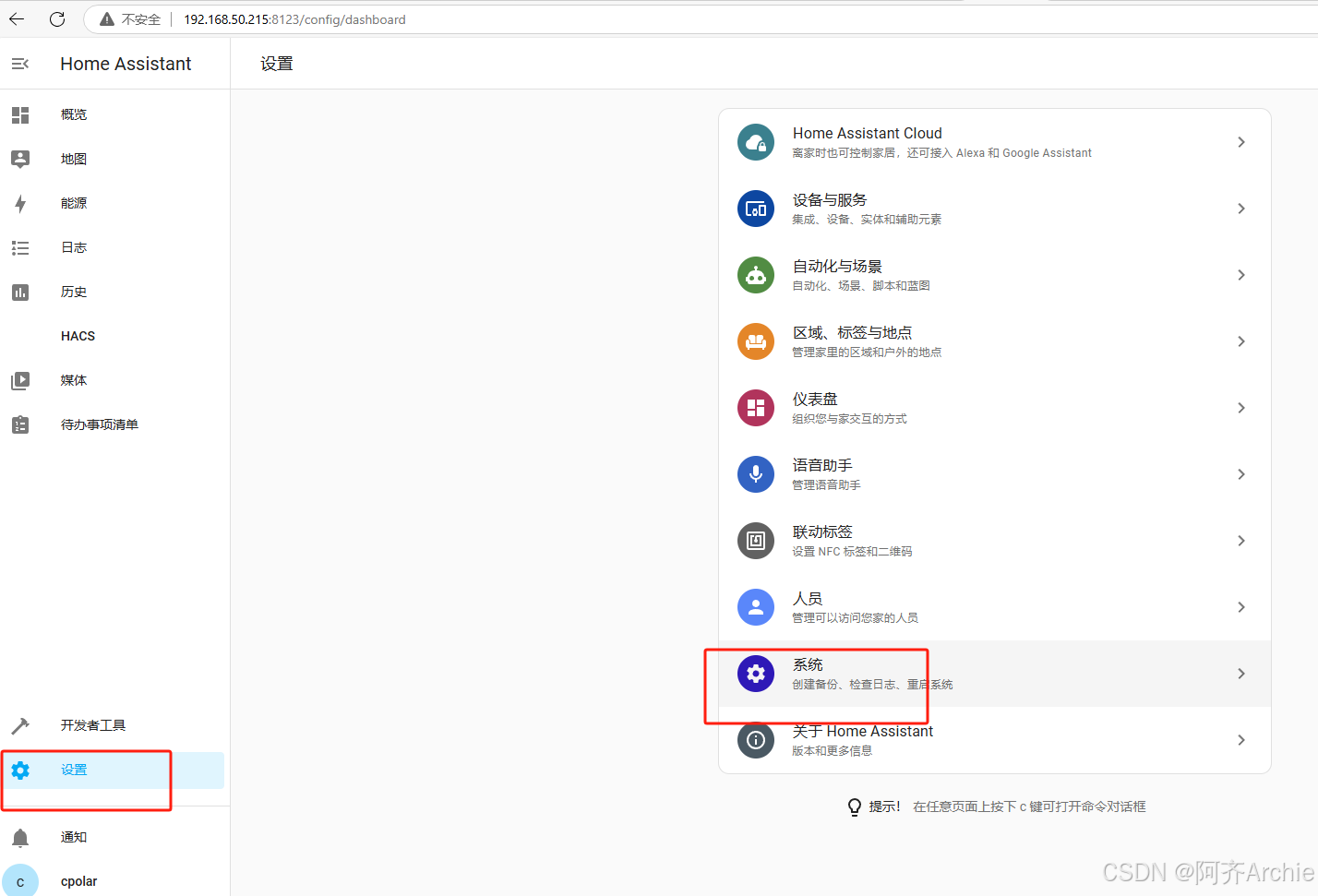Click the browser address bar URL
1318x896 pixels.
pyautogui.click(x=294, y=19)
